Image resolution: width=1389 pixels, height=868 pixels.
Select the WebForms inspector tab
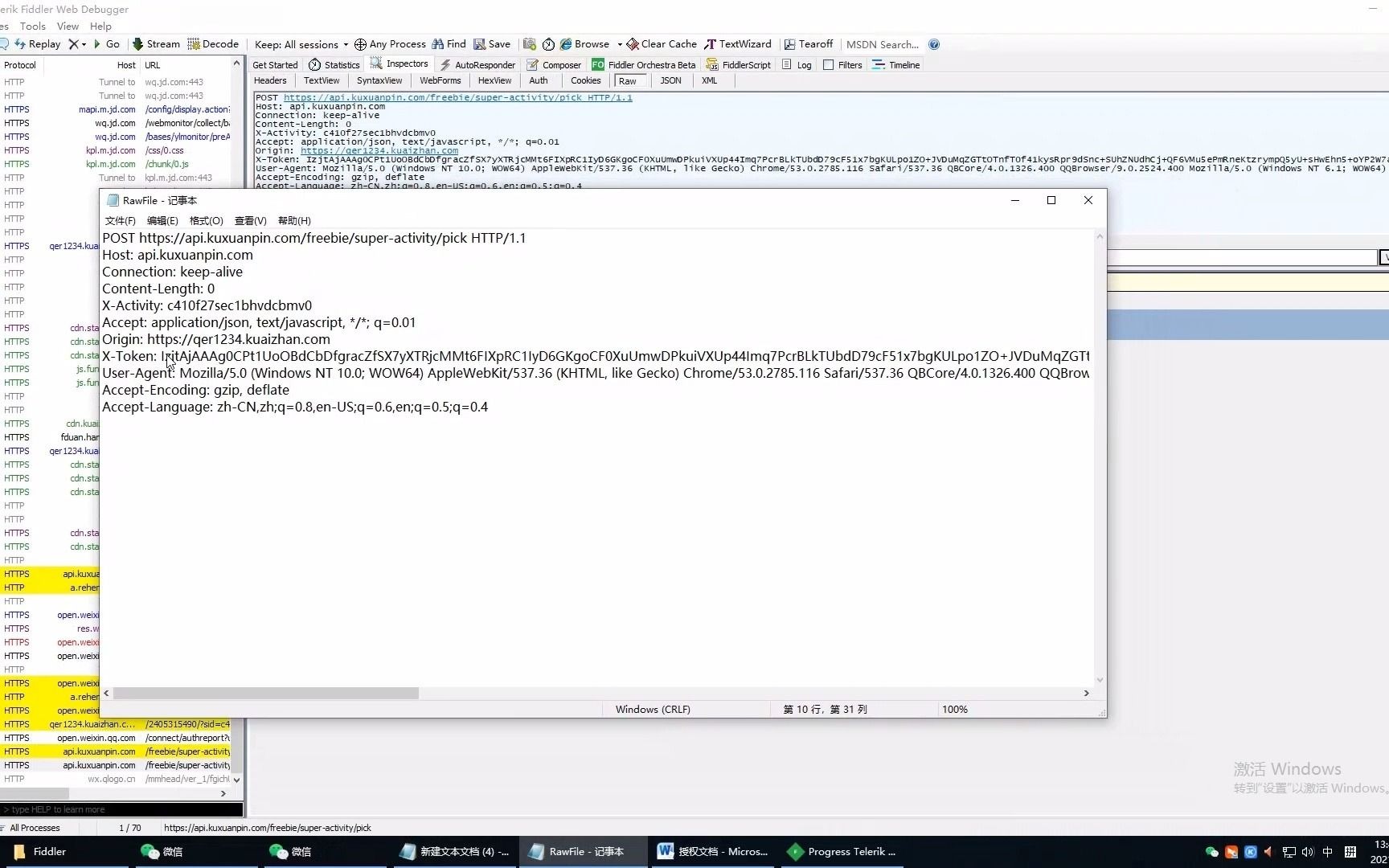click(x=440, y=80)
